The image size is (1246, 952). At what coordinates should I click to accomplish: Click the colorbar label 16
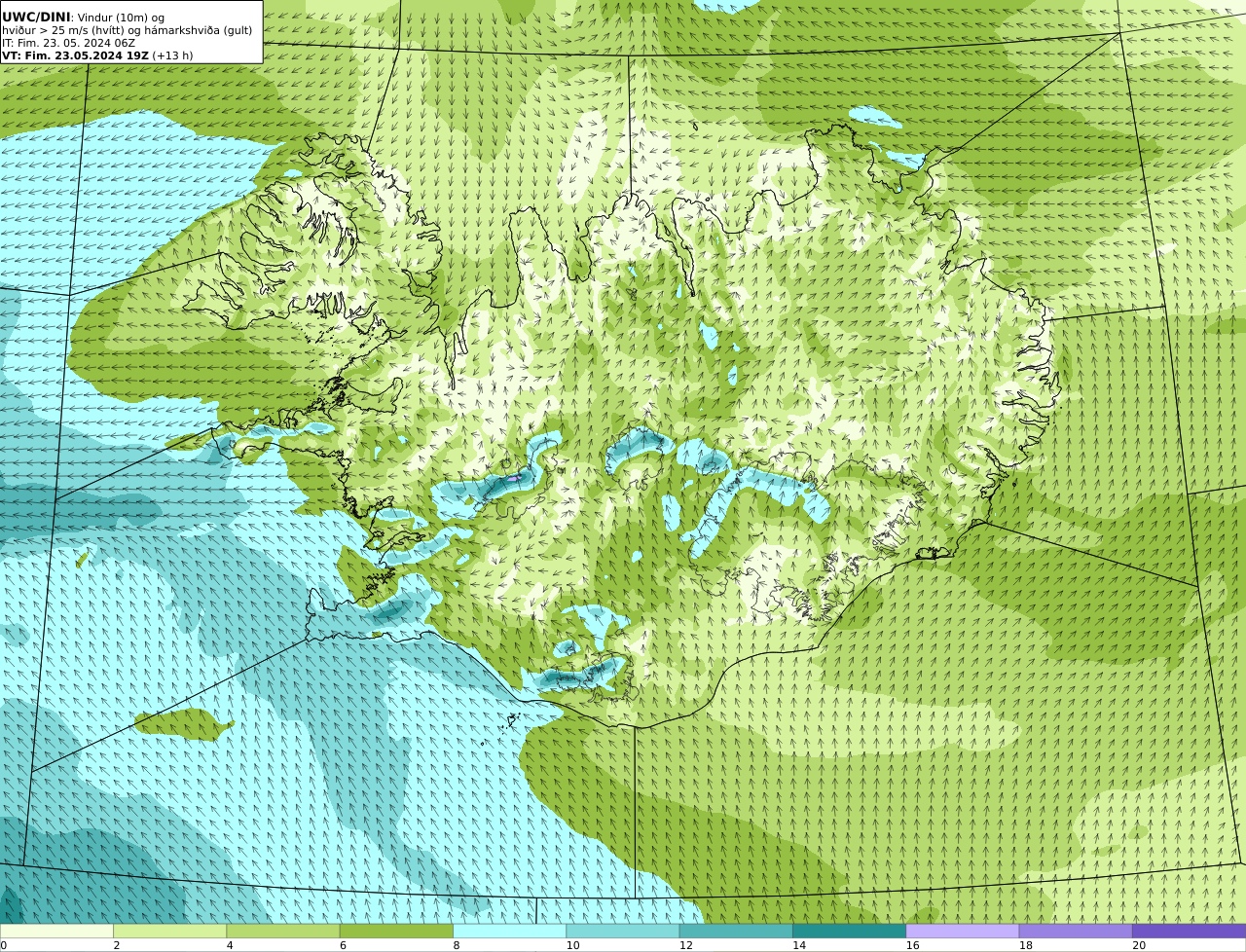(912, 945)
